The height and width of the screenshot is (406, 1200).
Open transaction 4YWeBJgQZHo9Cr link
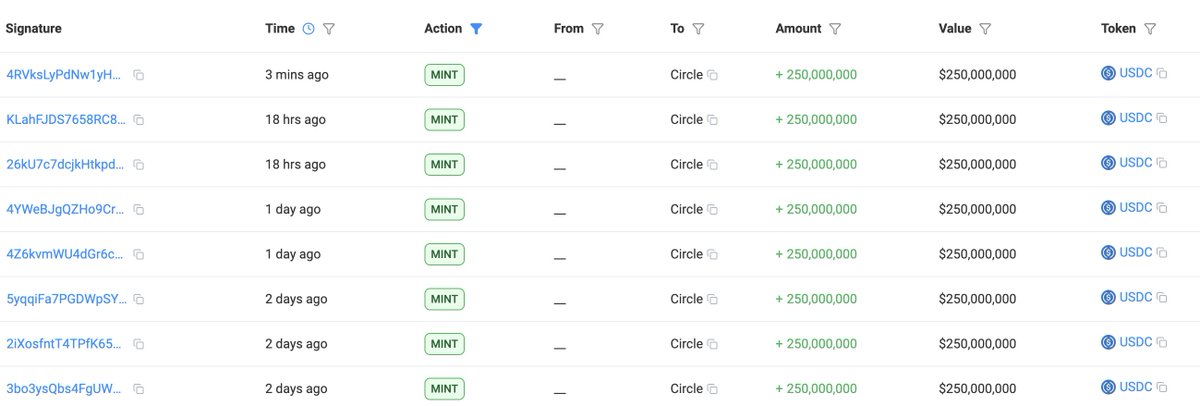(66, 209)
